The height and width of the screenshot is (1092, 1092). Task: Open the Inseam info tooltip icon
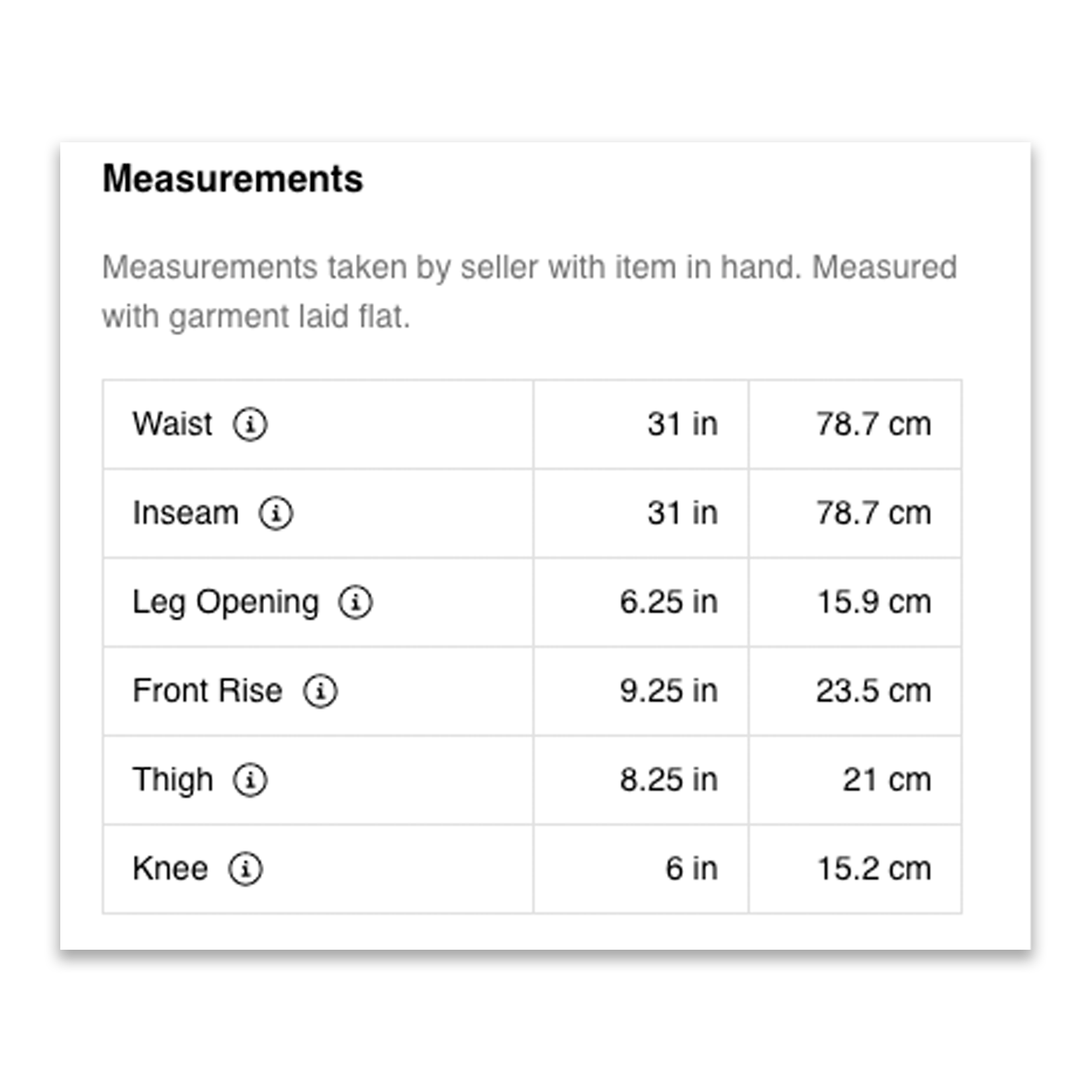click(x=276, y=514)
